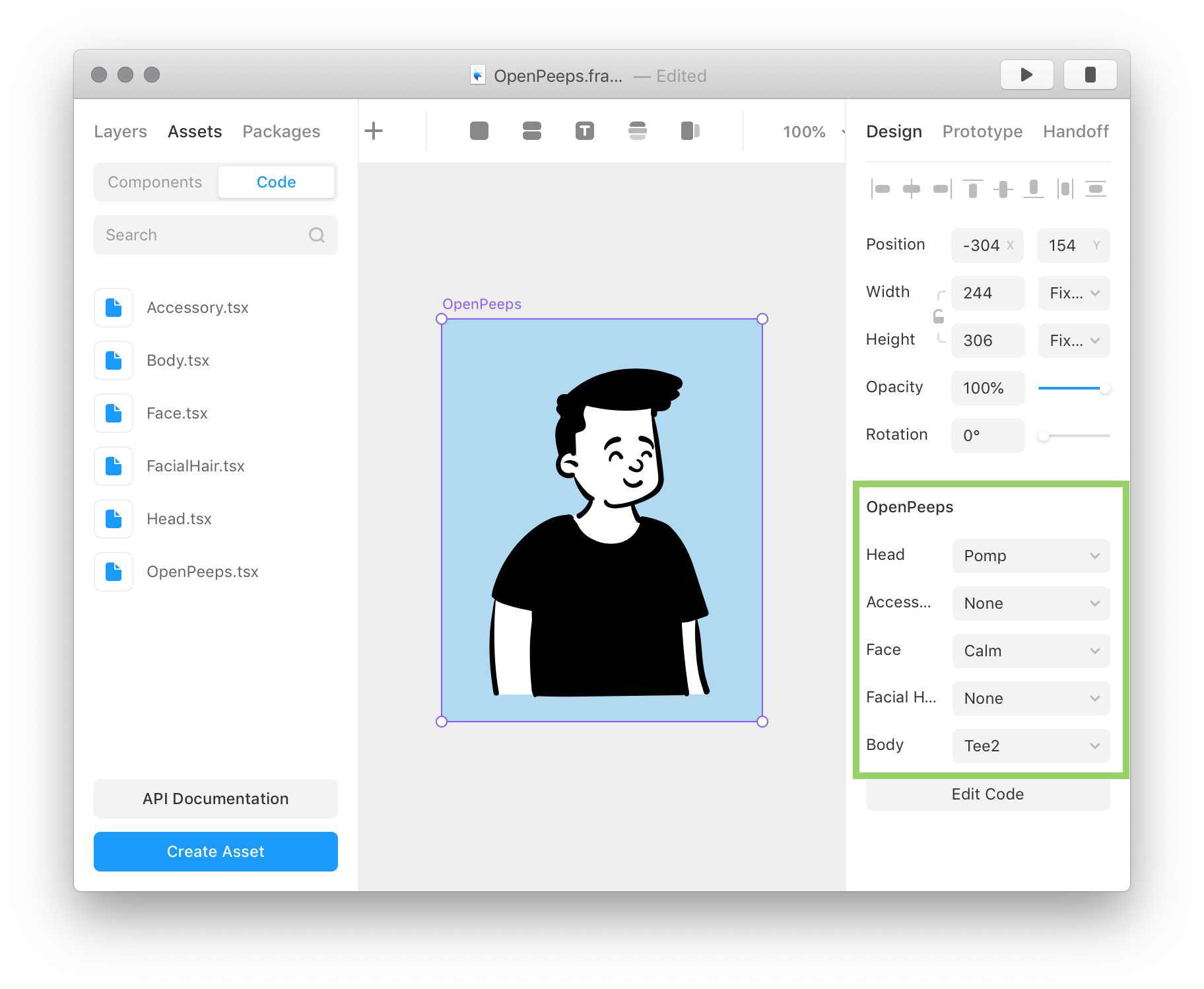Toggle the aspect ratio lock icon

click(939, 316)
